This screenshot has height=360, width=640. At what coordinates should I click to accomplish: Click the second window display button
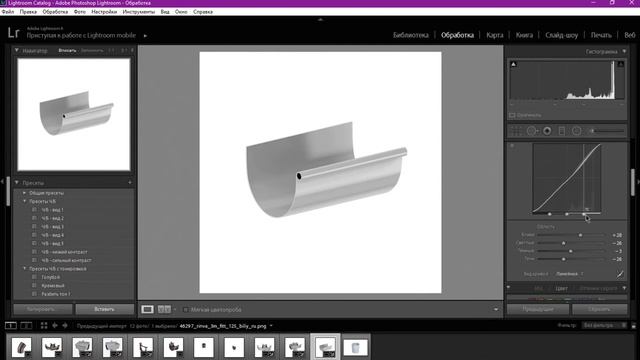pyautogui.click(x=26, y=325)
